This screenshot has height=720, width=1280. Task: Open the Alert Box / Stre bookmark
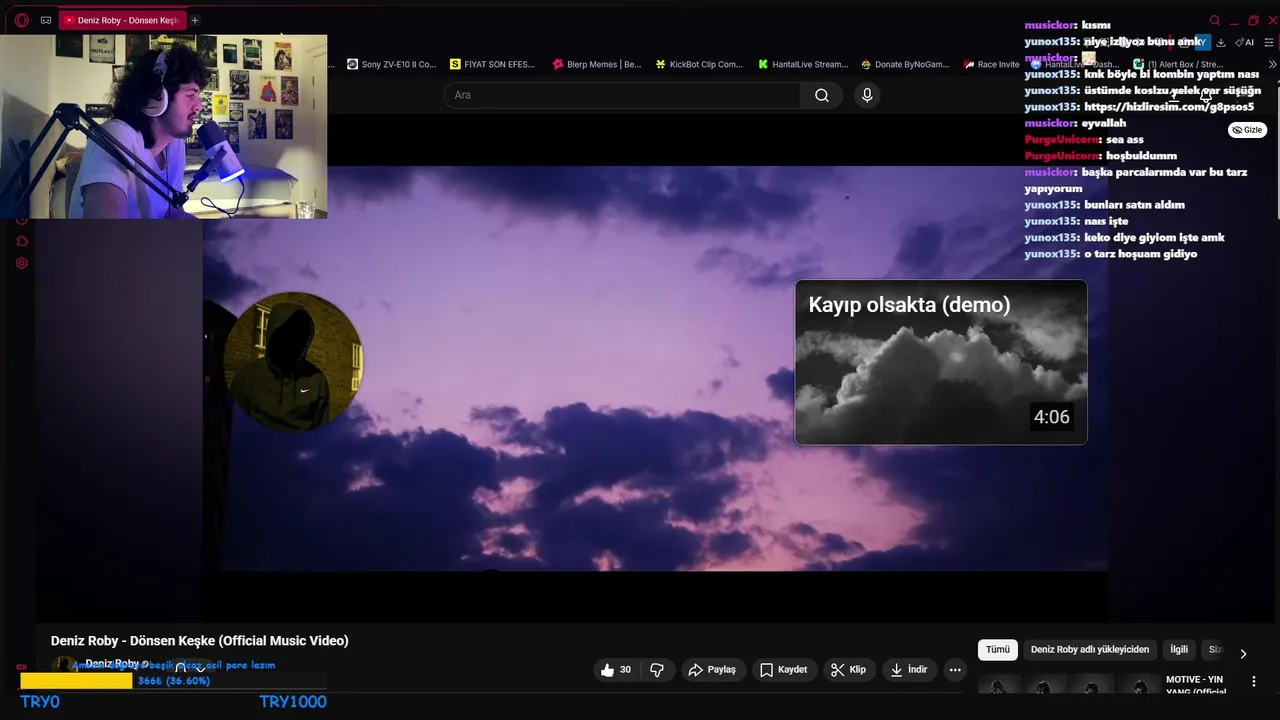point(1179,64)
